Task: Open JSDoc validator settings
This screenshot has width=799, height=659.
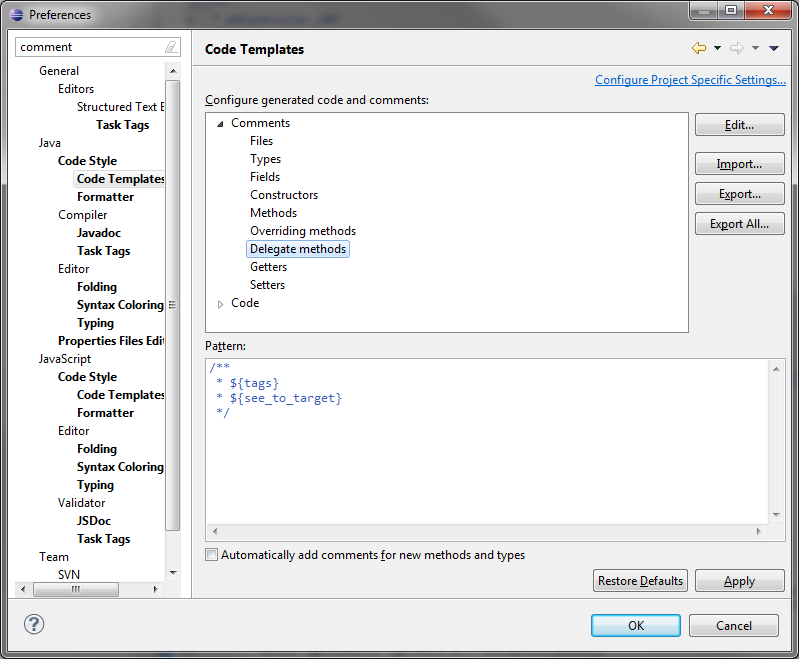Action: [x=94, y=521]
